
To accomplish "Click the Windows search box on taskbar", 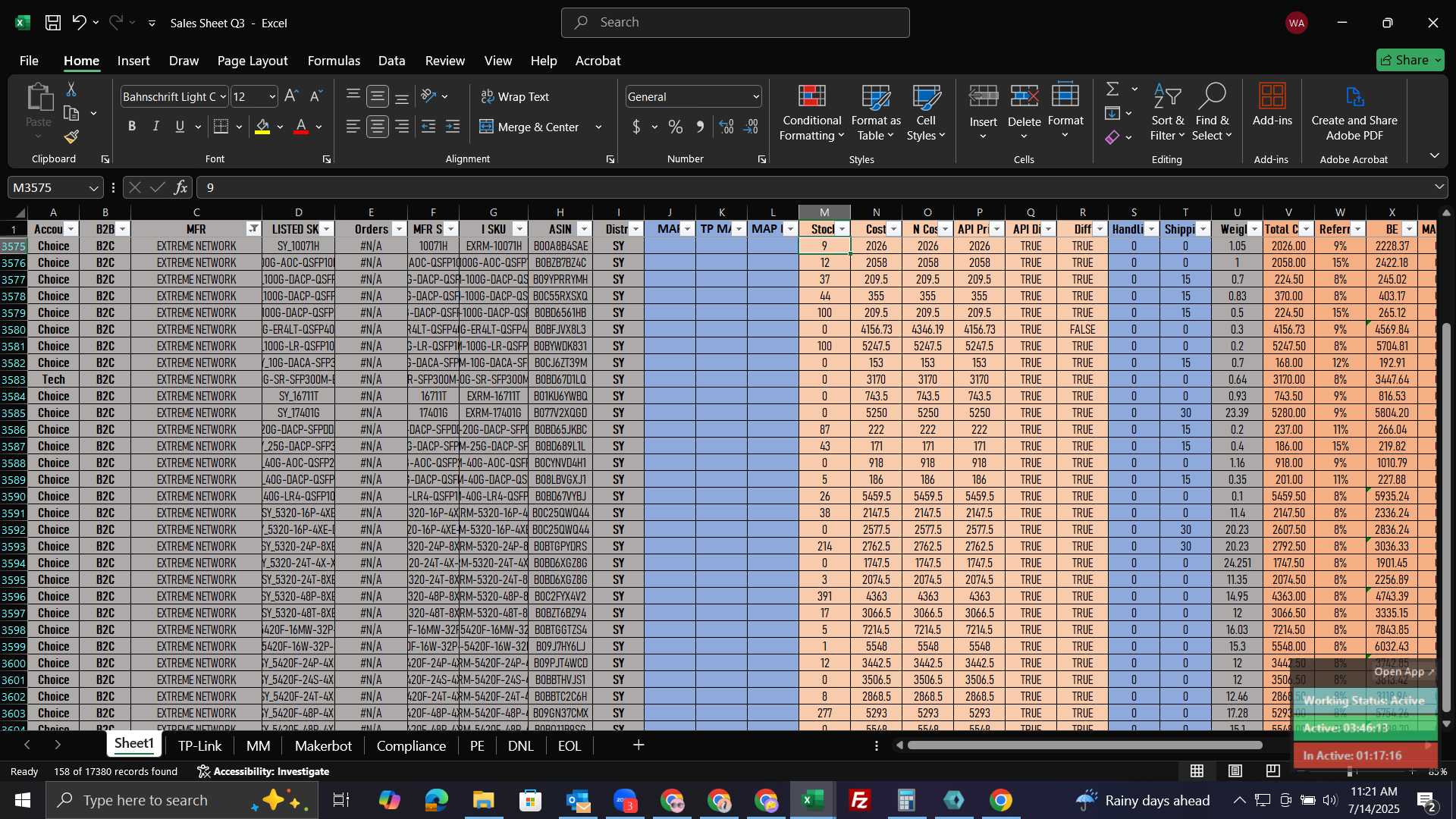I will pyautogui.click(x=182, y=800).
